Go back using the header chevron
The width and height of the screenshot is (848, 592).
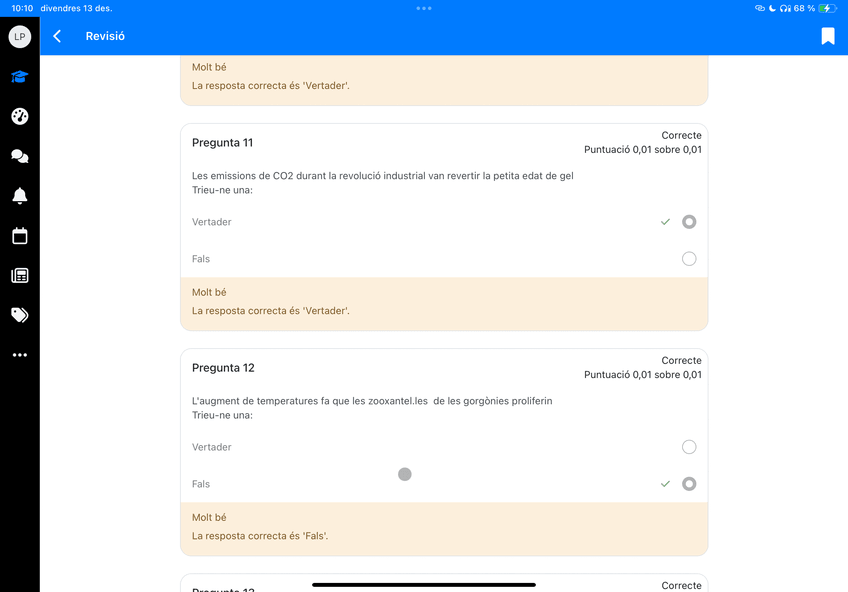click(x=57, y=36)
